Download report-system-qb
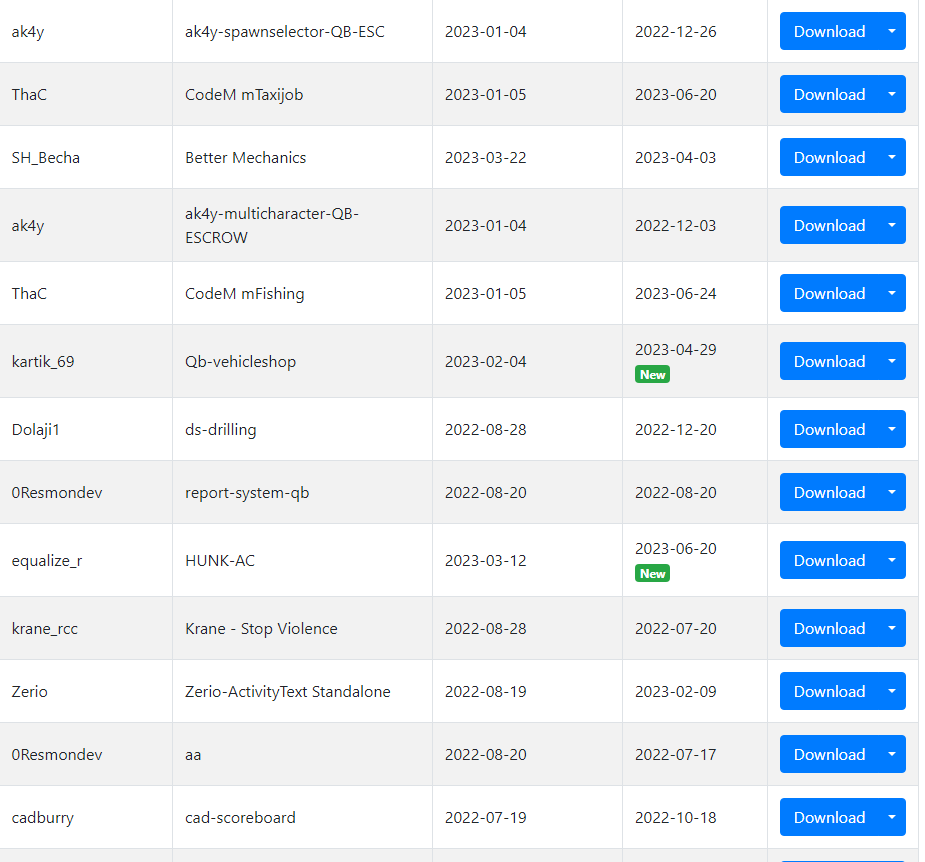This screenshot has width=925, height=862. coord(829,492)
